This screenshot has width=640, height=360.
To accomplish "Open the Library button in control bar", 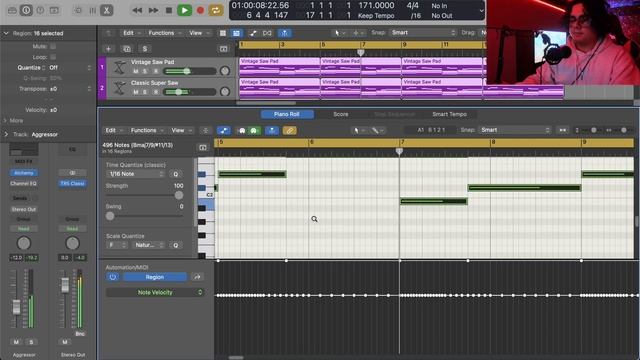I will tap(12, 10).
